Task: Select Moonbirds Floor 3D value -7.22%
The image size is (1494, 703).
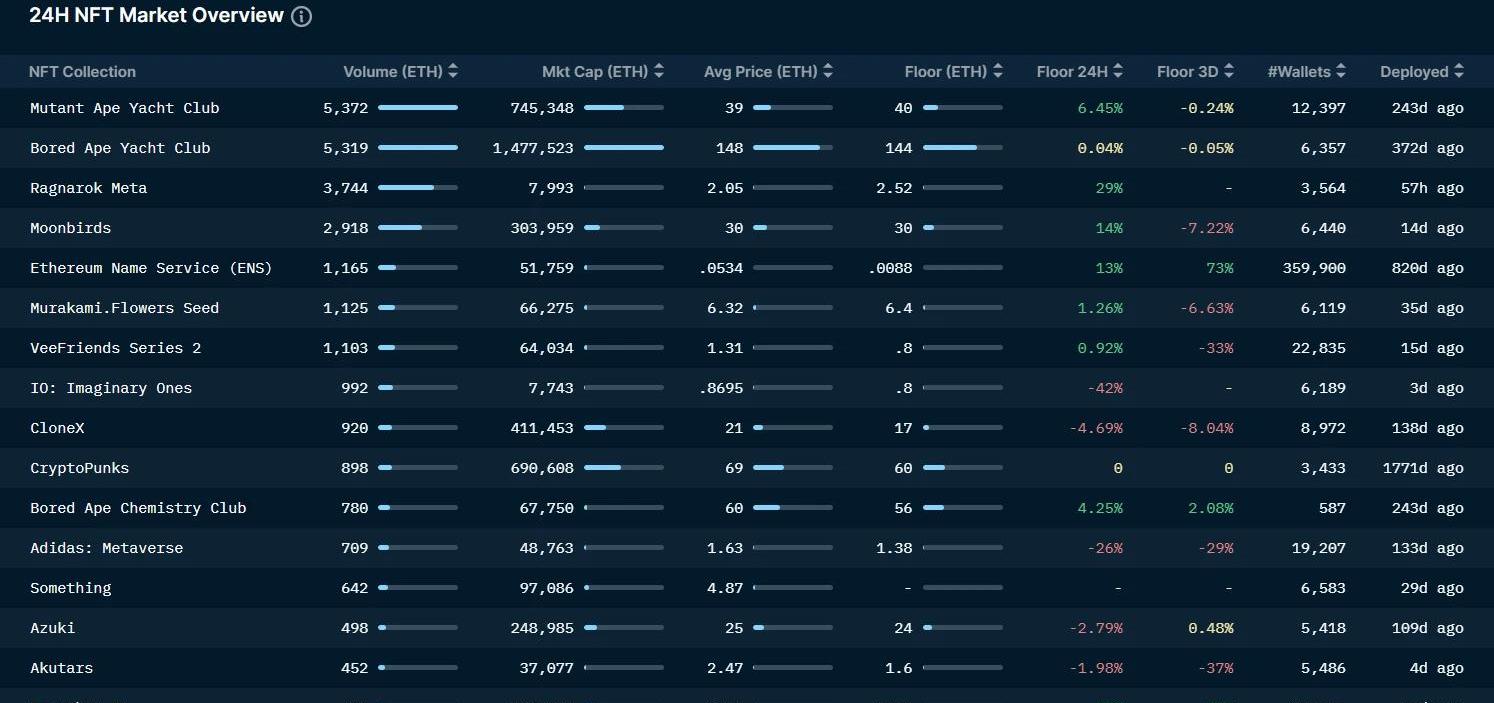Action: click(1207, 228)
